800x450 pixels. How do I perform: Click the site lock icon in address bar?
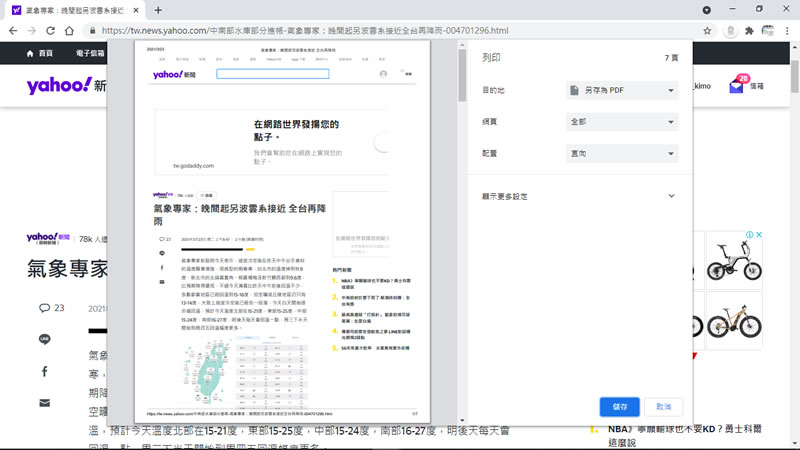92,31
